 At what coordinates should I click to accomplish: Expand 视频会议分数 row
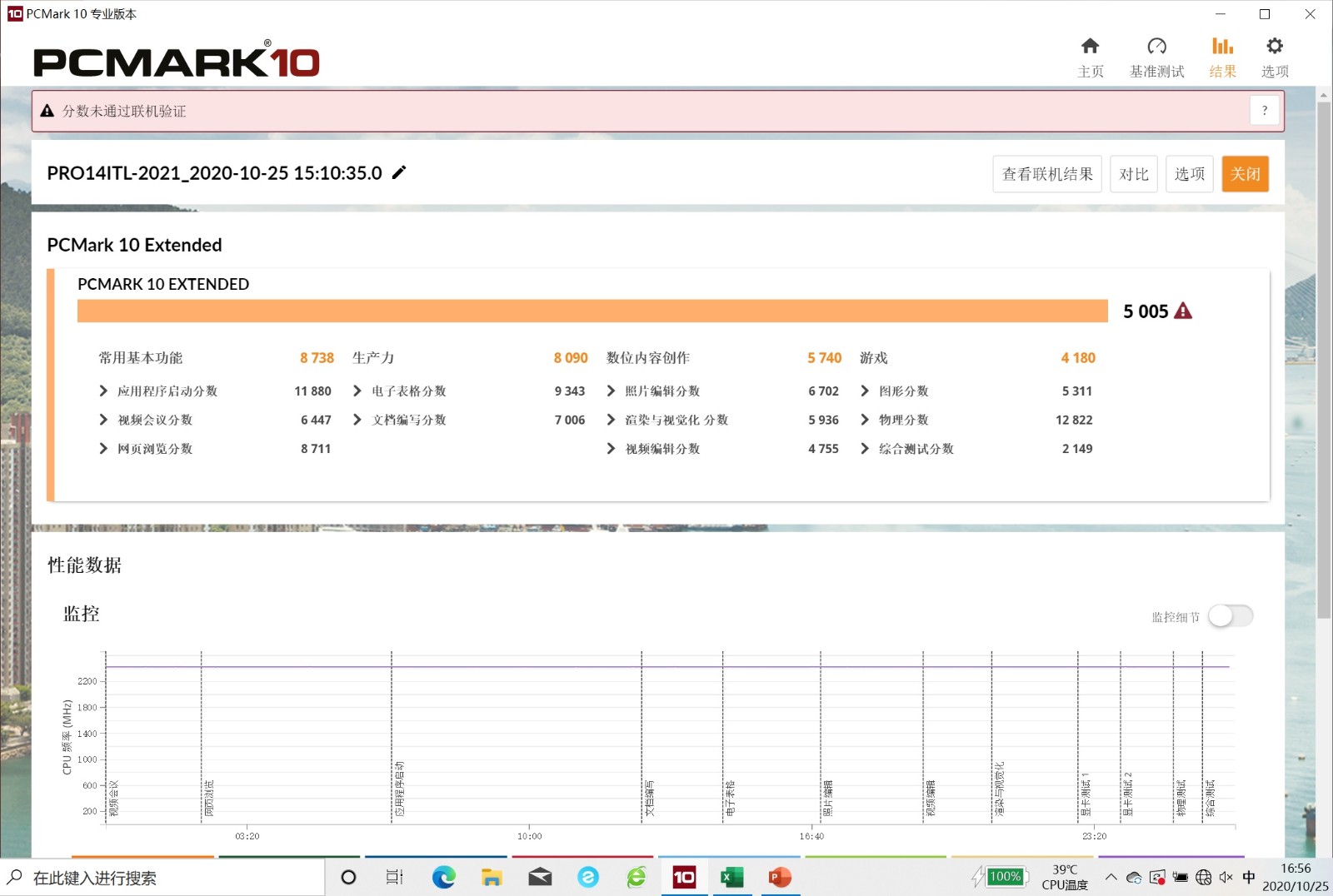[102, 420]
